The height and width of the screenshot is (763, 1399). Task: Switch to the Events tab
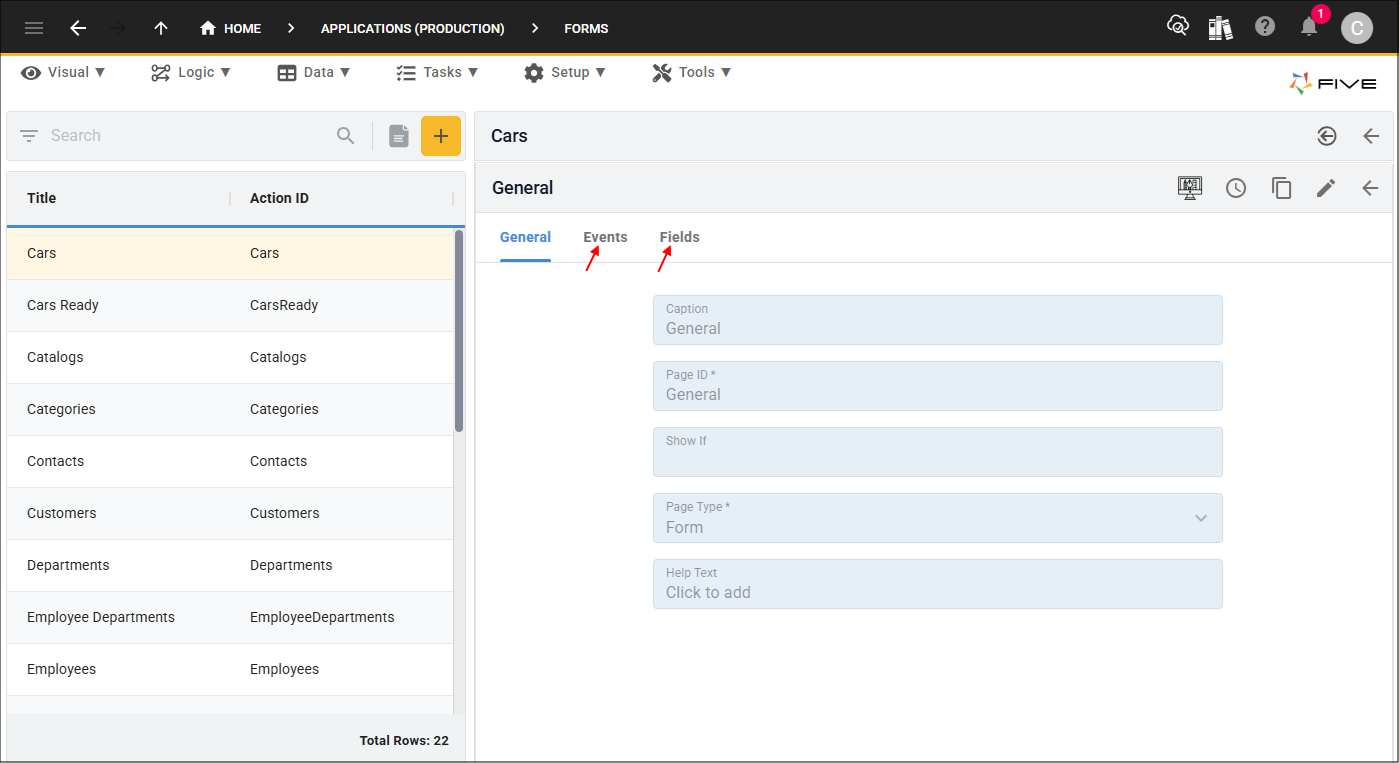click(605, 238)
